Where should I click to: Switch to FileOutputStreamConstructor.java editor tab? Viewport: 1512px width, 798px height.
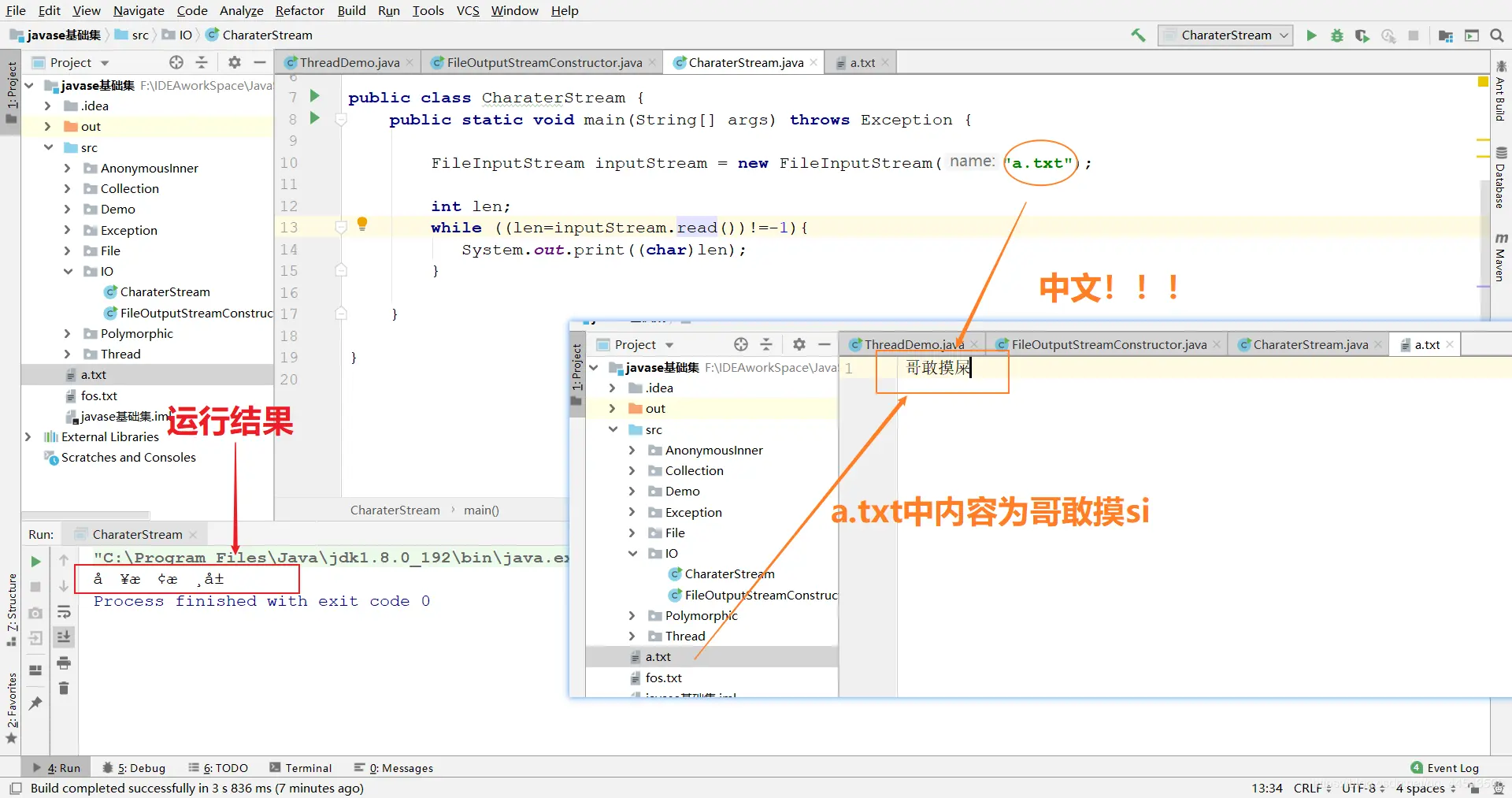click(x=543, y=62)
